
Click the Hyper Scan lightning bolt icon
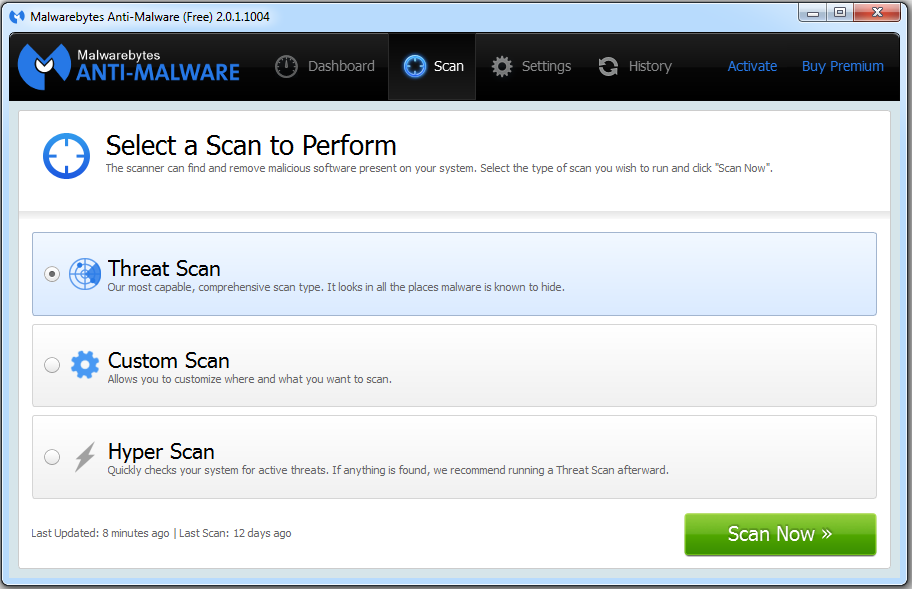click(85, 457)
